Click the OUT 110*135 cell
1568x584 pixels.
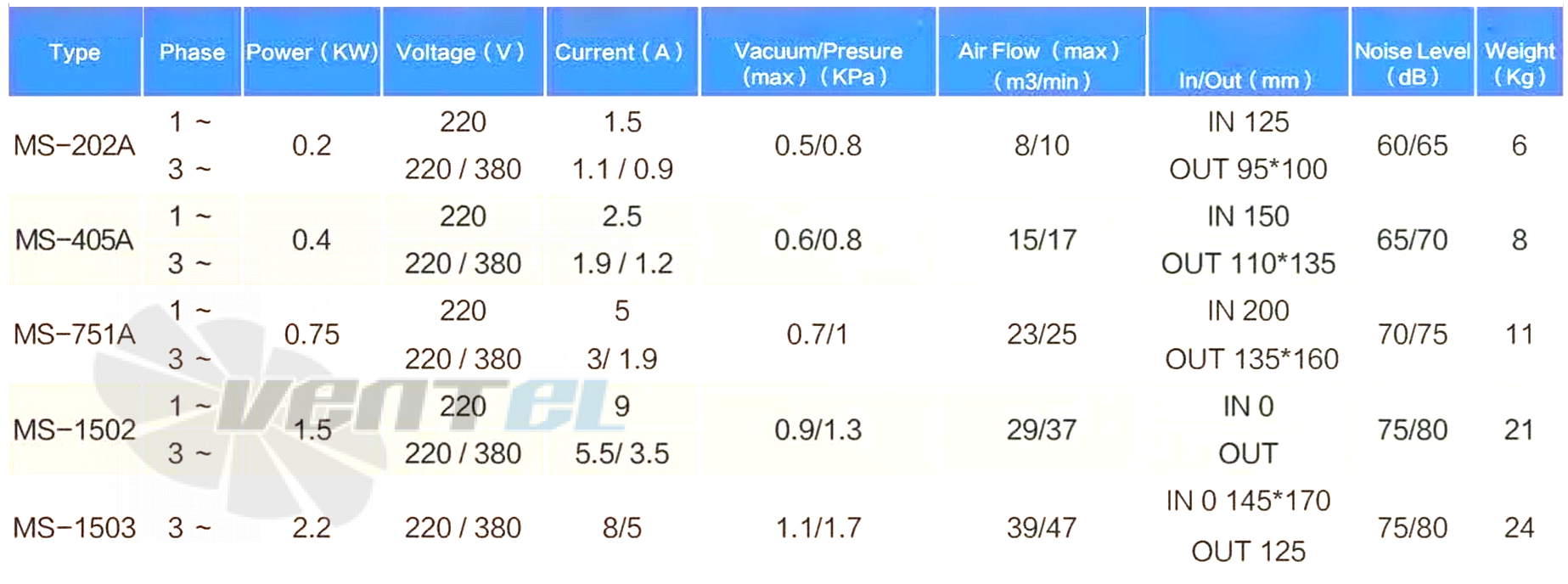tap(1248, 264)
